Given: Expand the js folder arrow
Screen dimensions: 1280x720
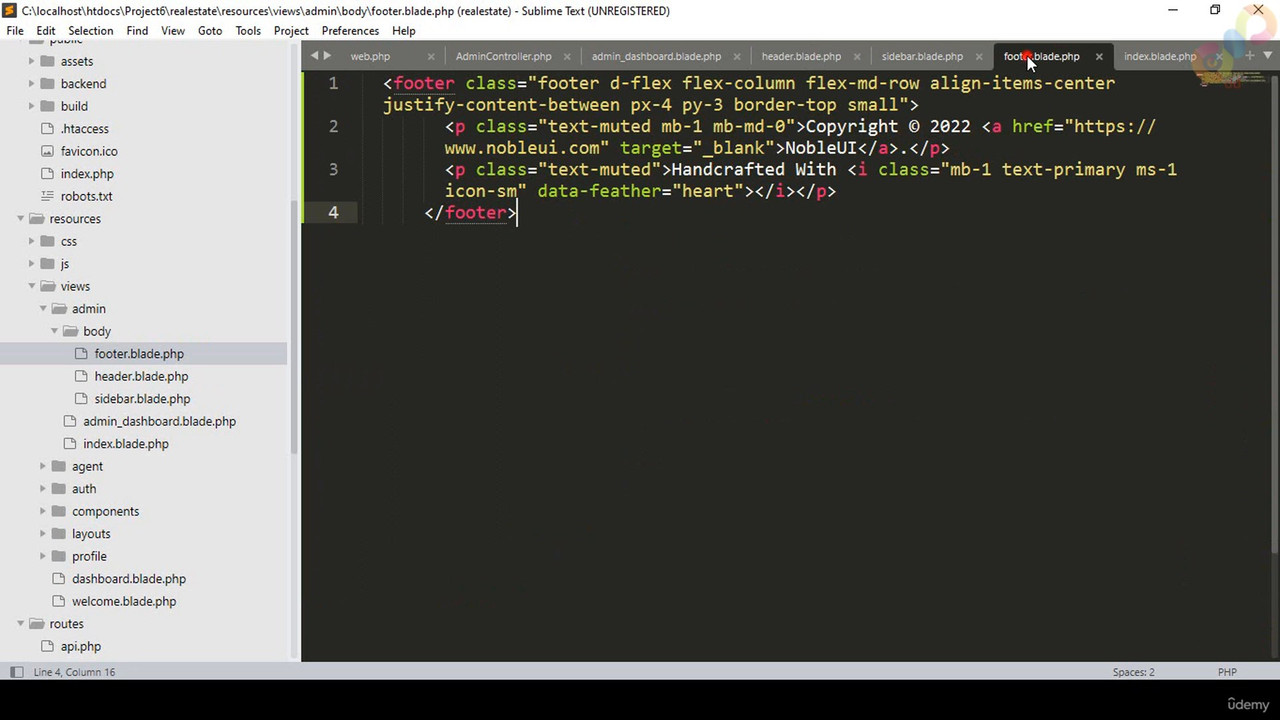Looking at the screenshot, I should click(x=32, y=264).
